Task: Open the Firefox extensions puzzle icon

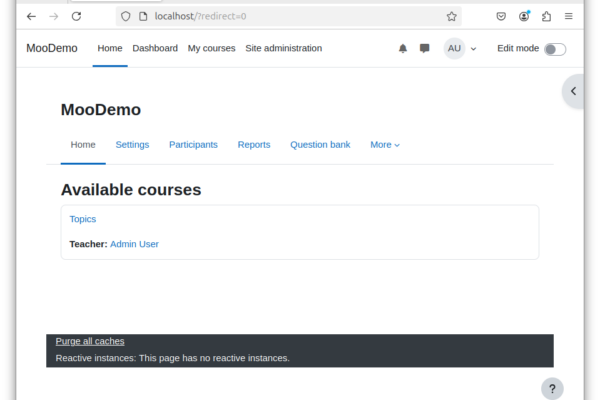Action: click(546, 16)
